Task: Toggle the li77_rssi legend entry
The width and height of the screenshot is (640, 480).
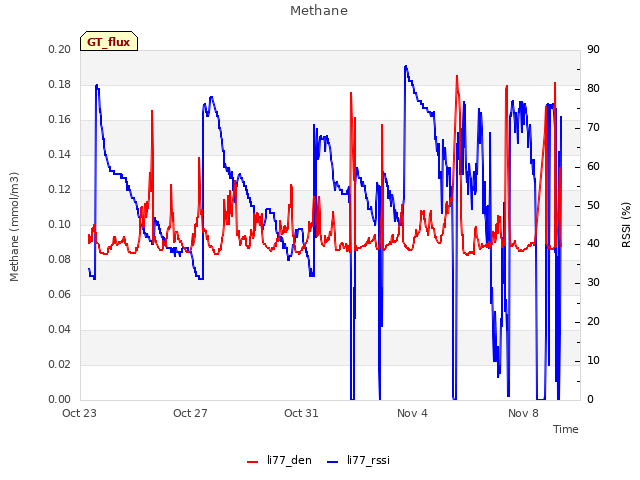Action: 358,460
